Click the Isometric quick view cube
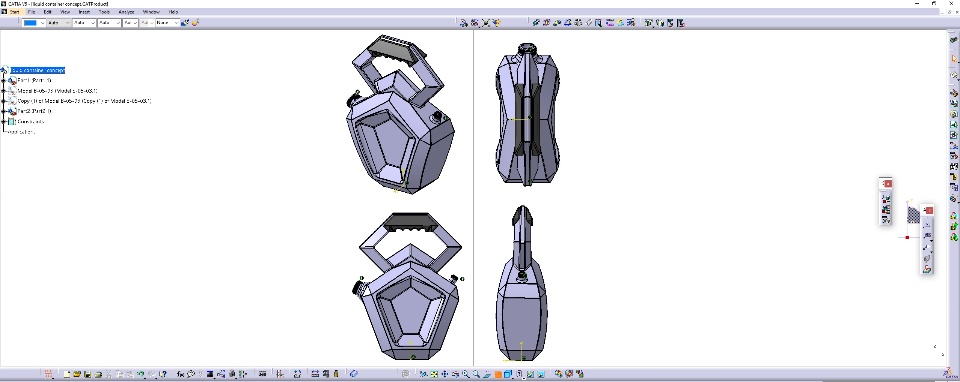 point(508,373)
